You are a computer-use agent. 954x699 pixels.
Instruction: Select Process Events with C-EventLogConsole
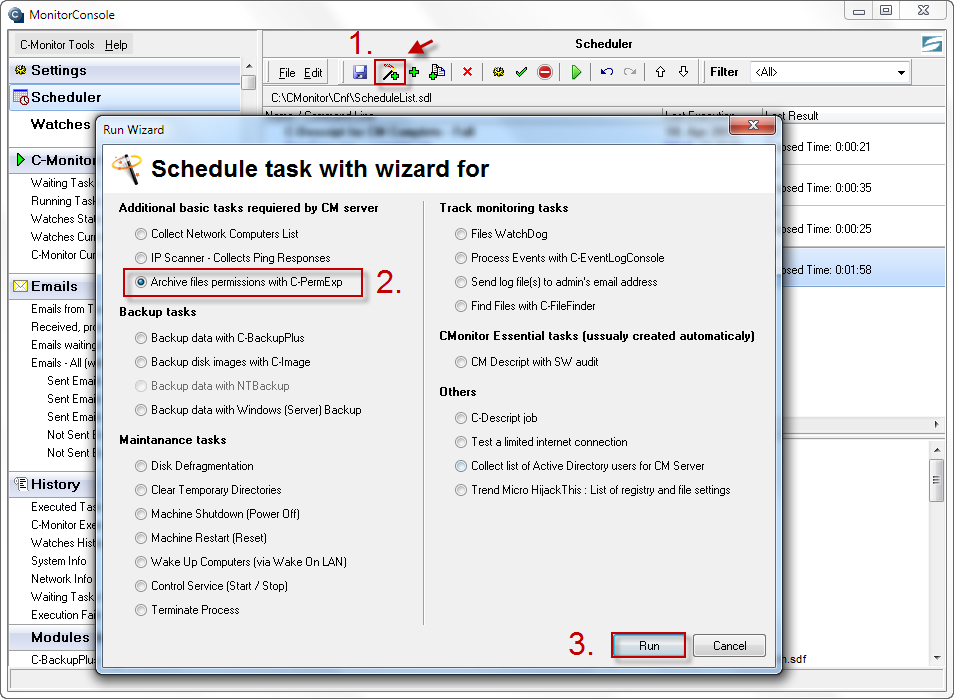click(x=560, y=258)
